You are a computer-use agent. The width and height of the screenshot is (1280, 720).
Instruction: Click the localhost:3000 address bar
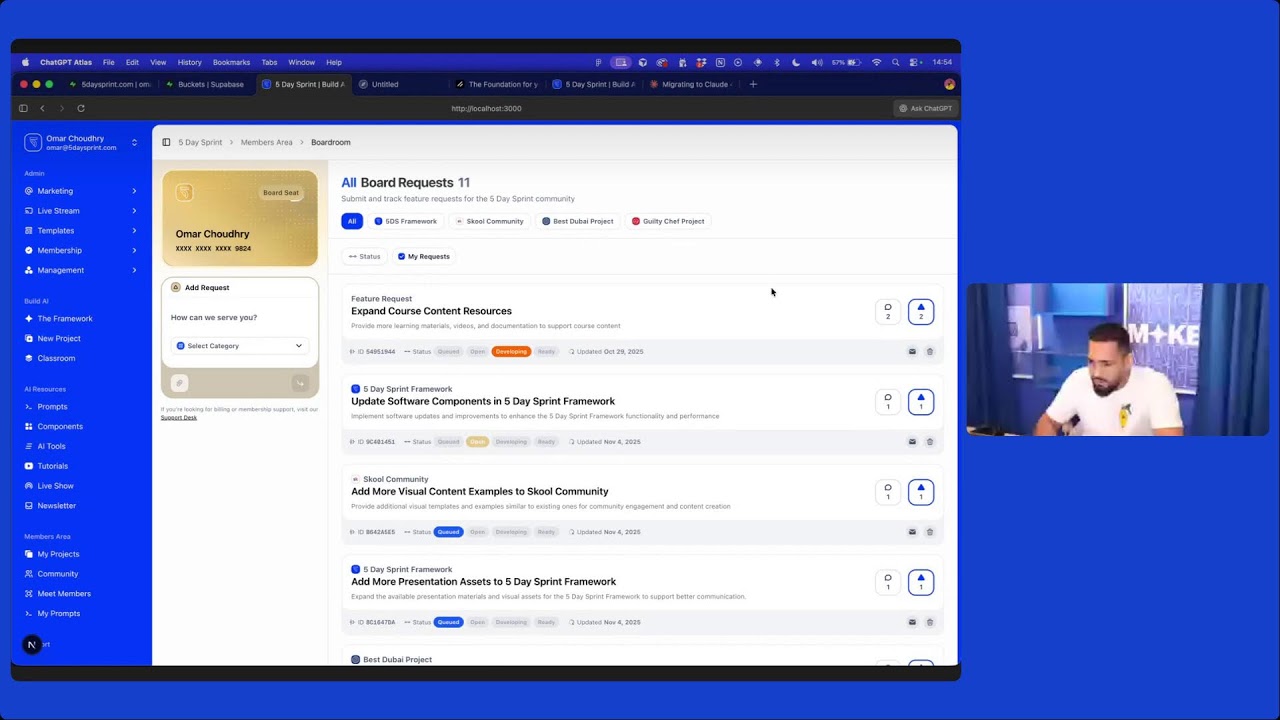486,108
